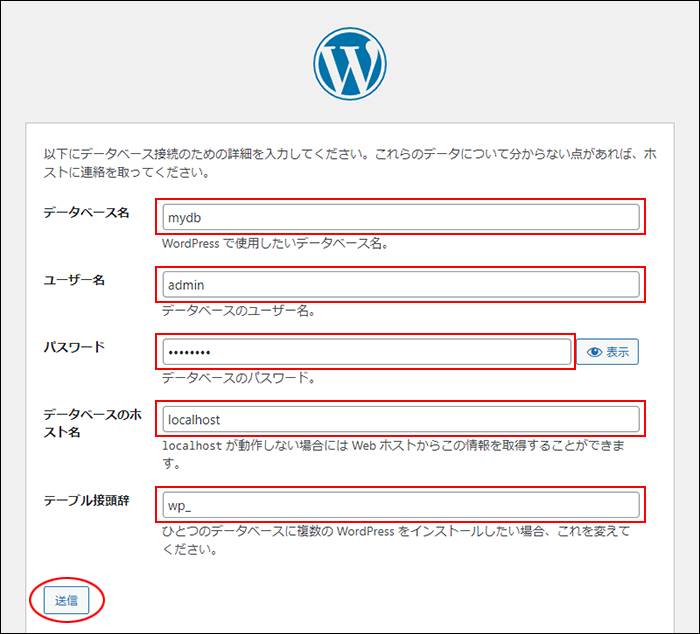Click the eye icon beside the password field

(594, 352)
